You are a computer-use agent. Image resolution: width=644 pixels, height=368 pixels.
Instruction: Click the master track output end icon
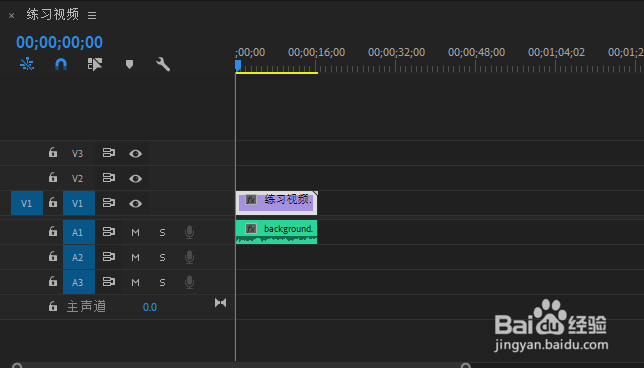[x=221, y=303]
